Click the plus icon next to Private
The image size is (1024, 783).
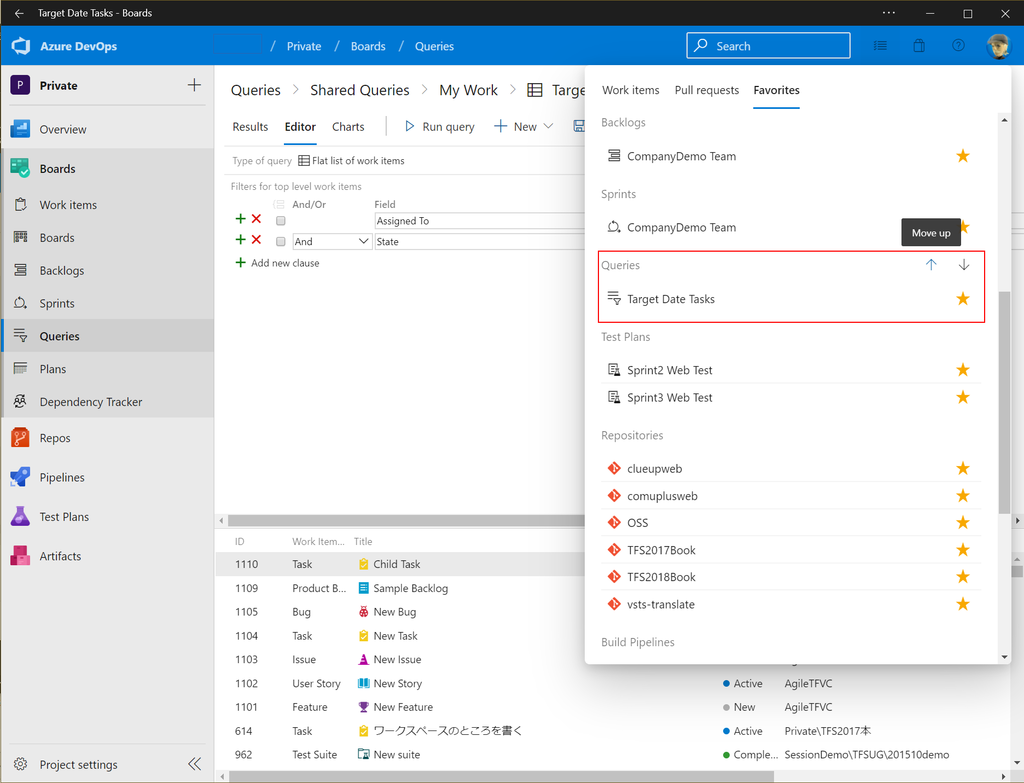pos(194,85)
